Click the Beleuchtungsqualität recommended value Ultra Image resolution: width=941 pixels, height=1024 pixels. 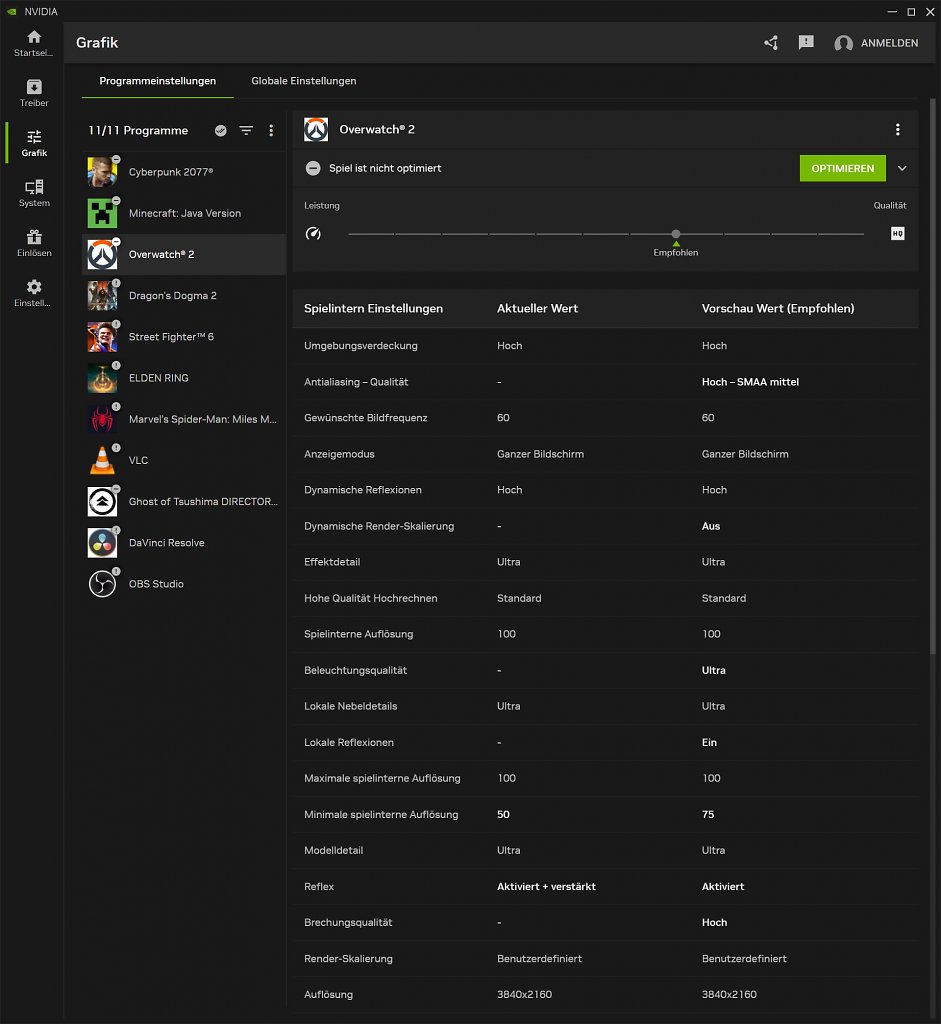point(713,670)
